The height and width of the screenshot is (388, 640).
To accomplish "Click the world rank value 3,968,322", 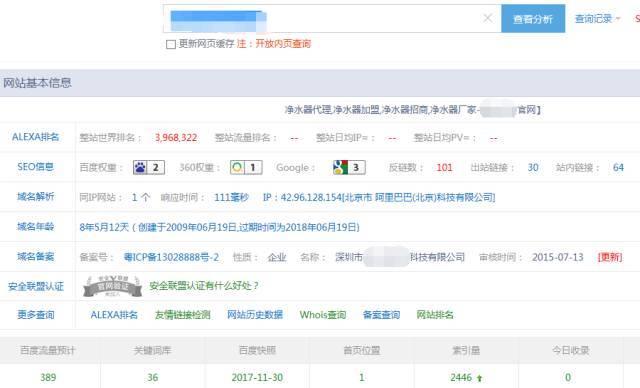I will tap(176, 138).
